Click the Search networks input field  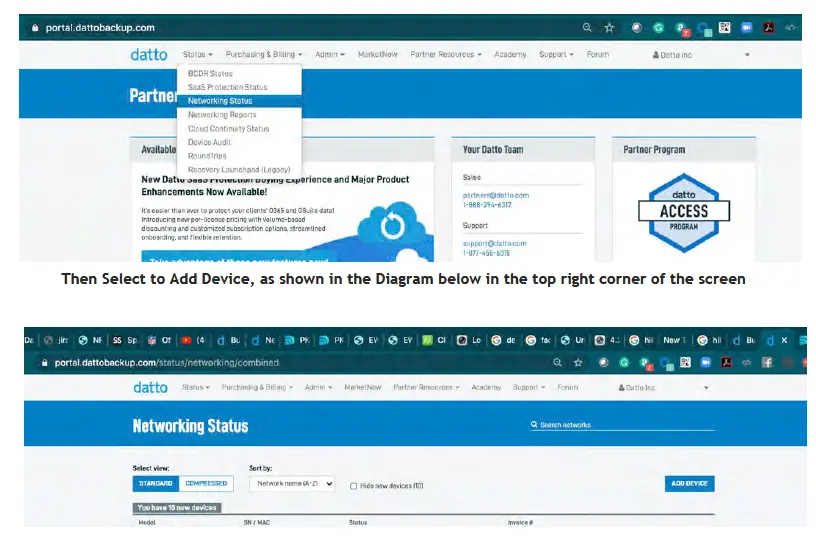[622, 425]
